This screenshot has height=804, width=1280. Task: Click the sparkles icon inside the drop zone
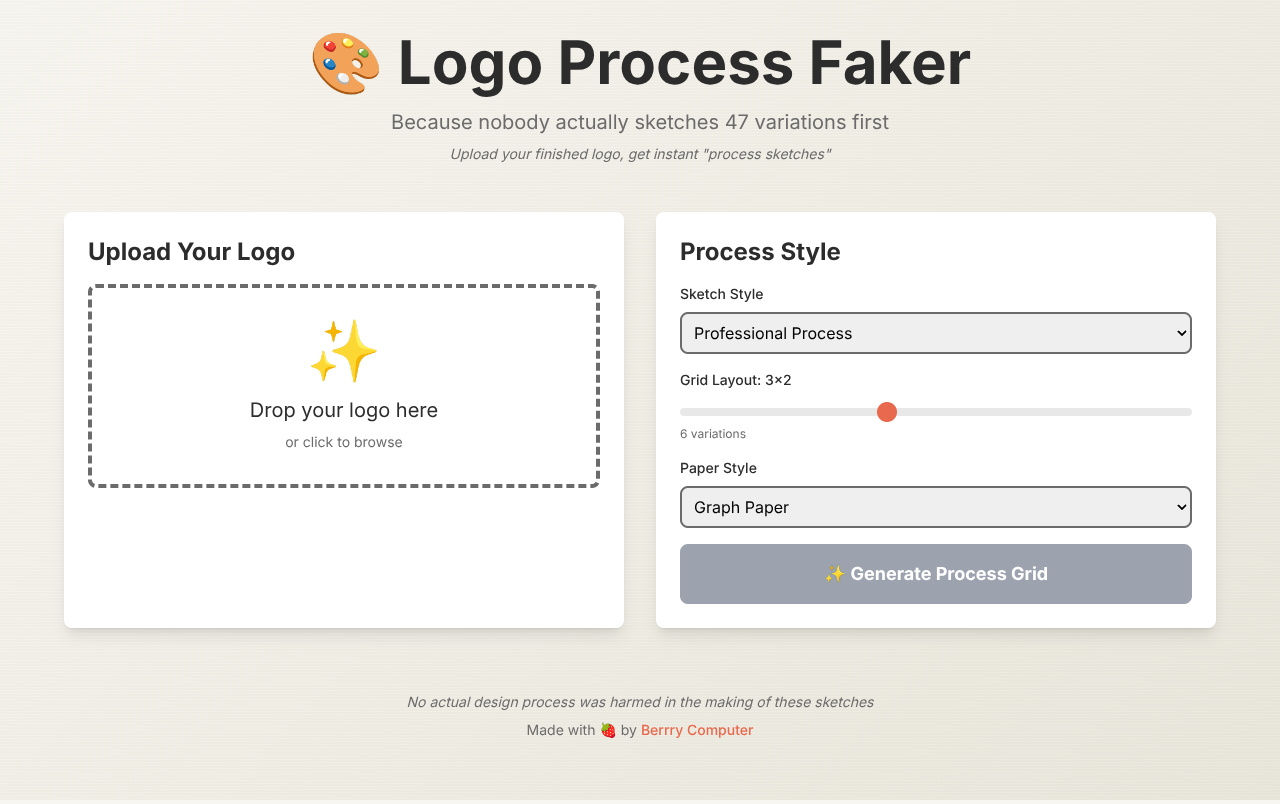[344, 351]
